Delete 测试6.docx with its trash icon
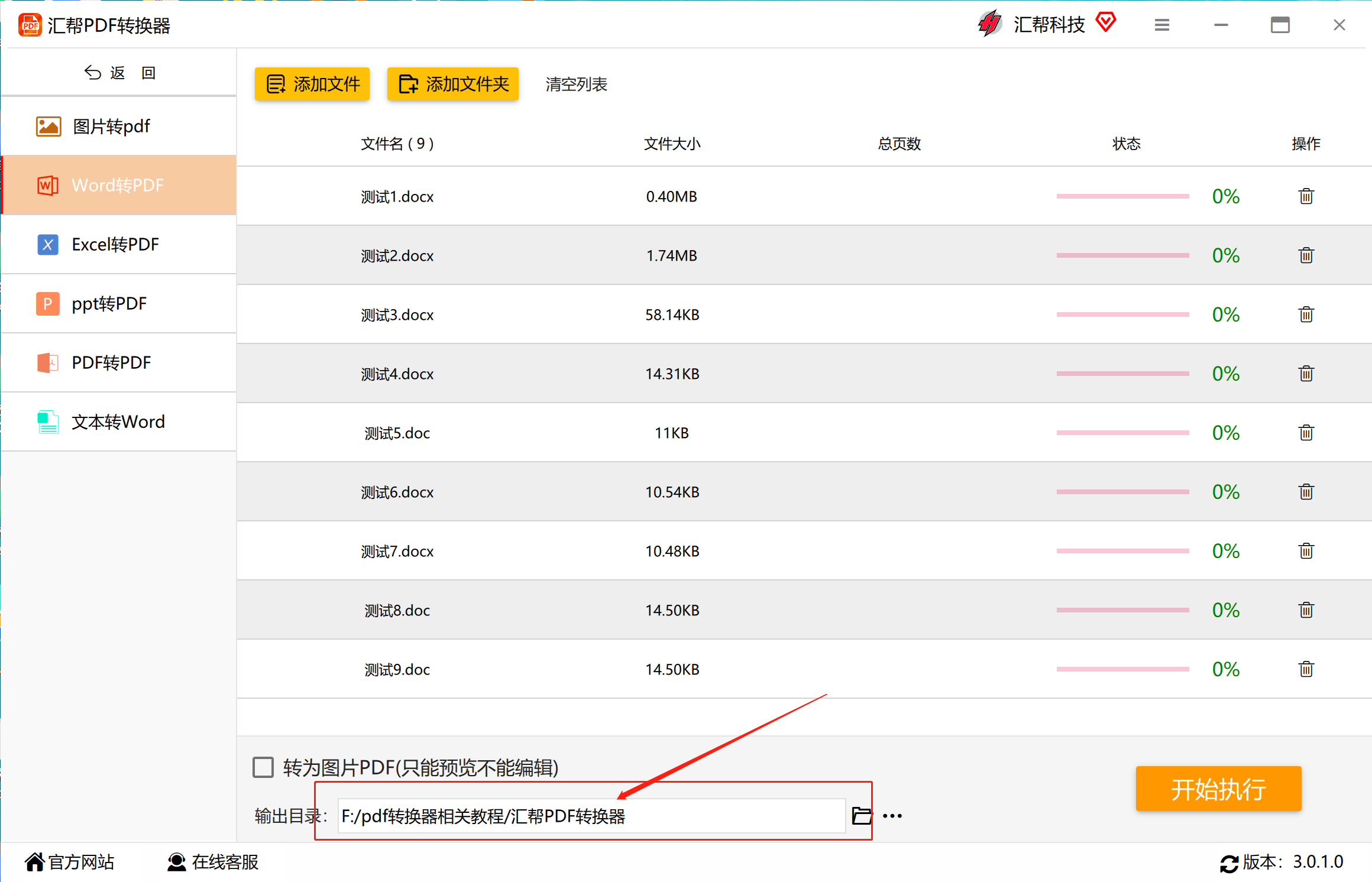Image resolution: width=1372 pixels, height=882 pixels. tap(1306, 491)
